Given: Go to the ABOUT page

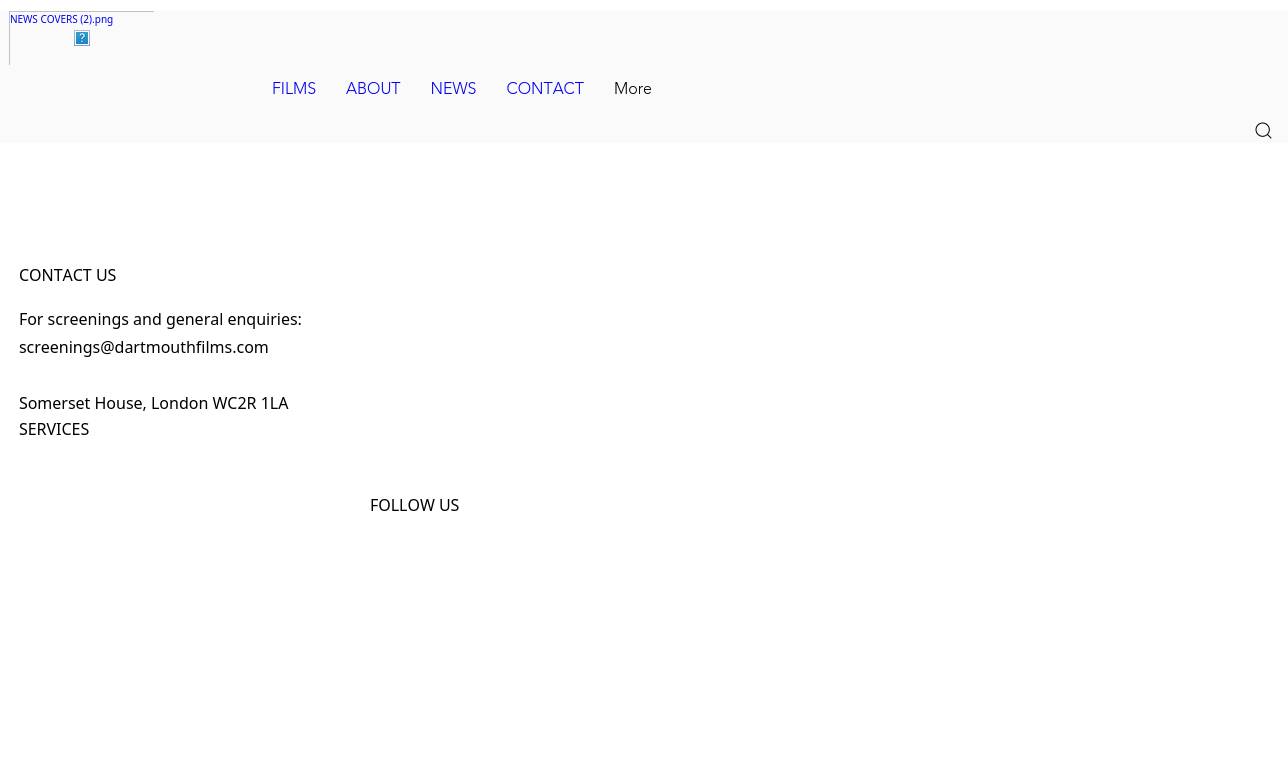Looking at the screenshot, I should (x=372, y=89).
